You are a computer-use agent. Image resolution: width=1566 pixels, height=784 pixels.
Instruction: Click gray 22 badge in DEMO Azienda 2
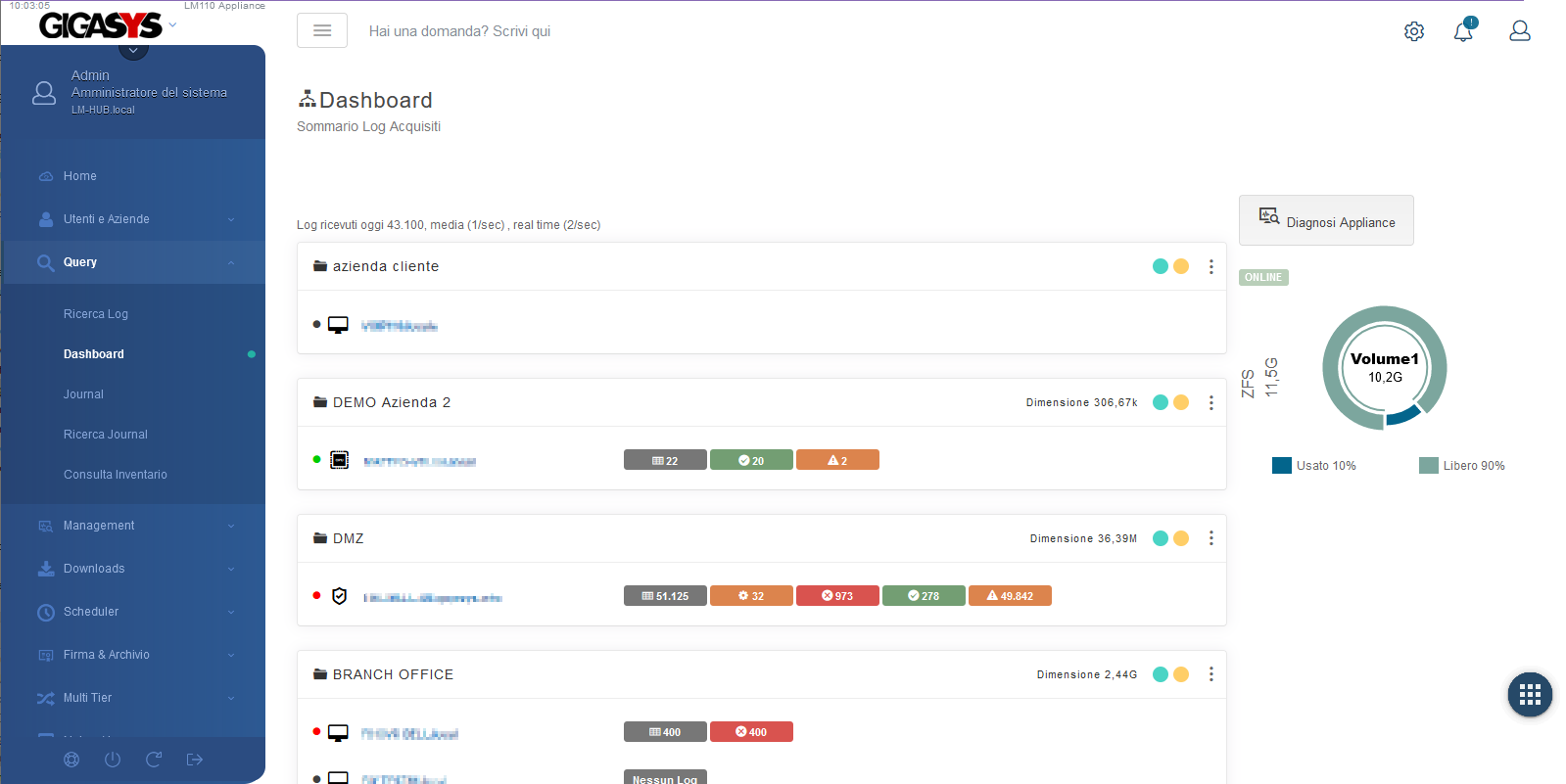click(665, 460)
